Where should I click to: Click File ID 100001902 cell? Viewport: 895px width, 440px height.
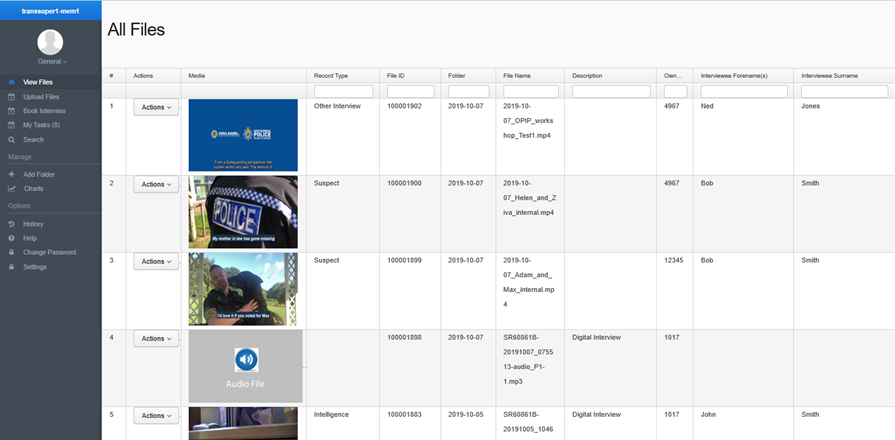[x=404, y=106]
